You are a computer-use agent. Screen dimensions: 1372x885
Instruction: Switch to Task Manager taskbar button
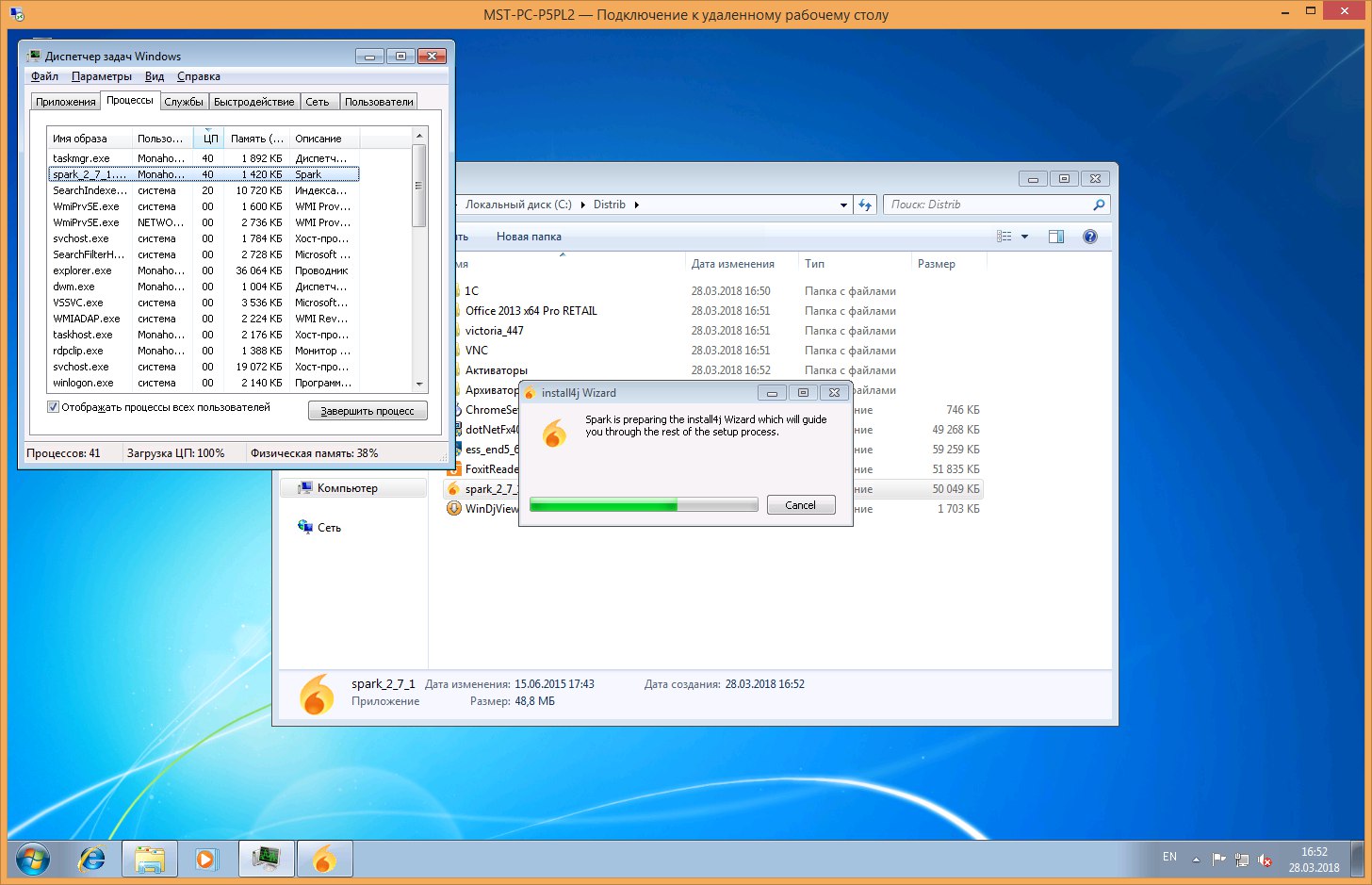(x=267, y=859)
